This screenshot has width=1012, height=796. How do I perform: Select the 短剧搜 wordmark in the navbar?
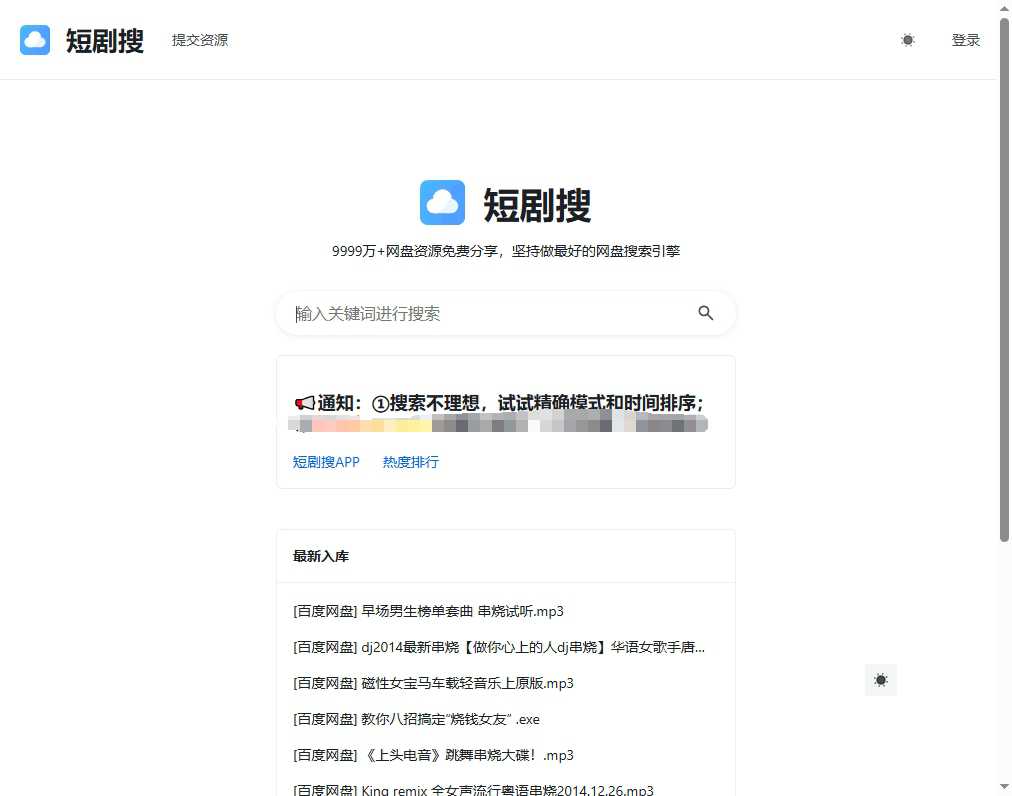pyautogui.click(x=104, y=41)
